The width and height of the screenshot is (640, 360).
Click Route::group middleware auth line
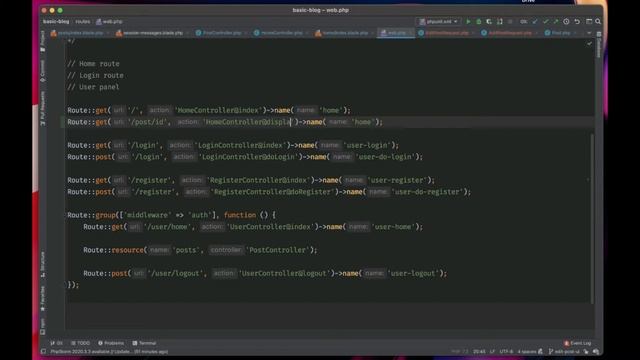[171, 215]
